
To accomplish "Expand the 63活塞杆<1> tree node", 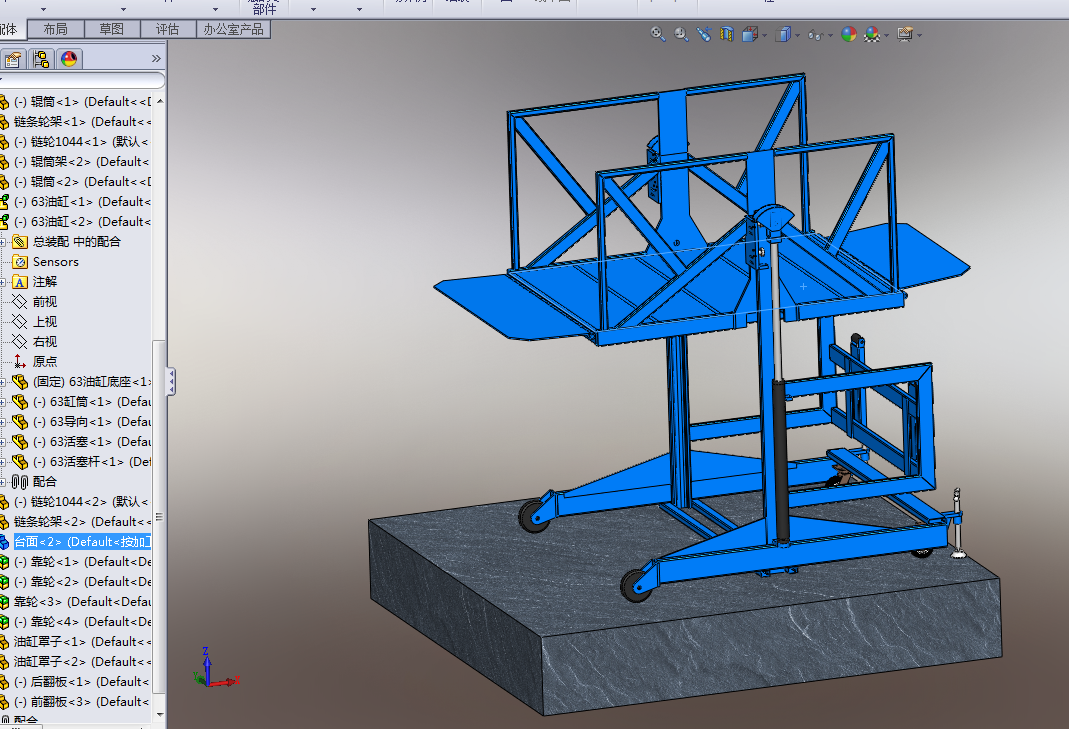I will [x=3, y=462].
